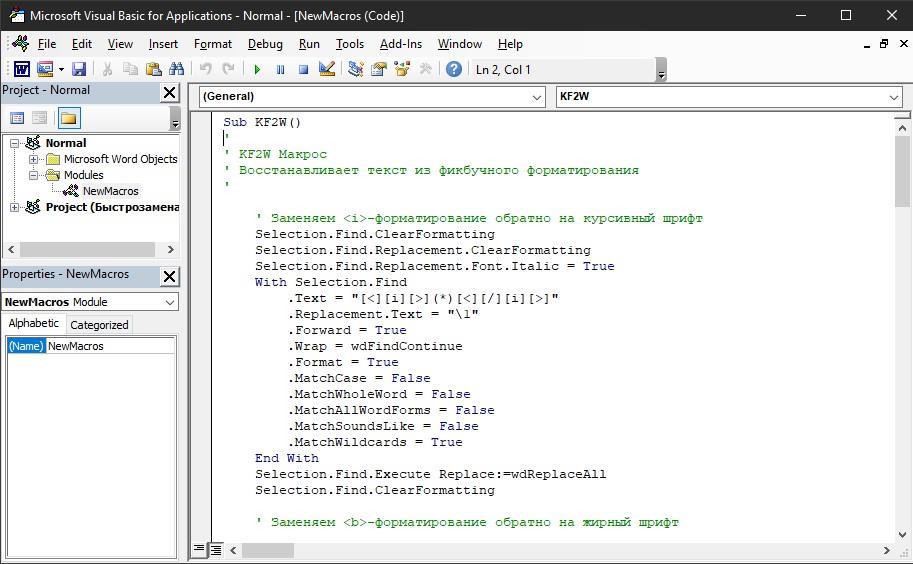
Task: Click the Find binoculars icon
Action: click(177, 69)
